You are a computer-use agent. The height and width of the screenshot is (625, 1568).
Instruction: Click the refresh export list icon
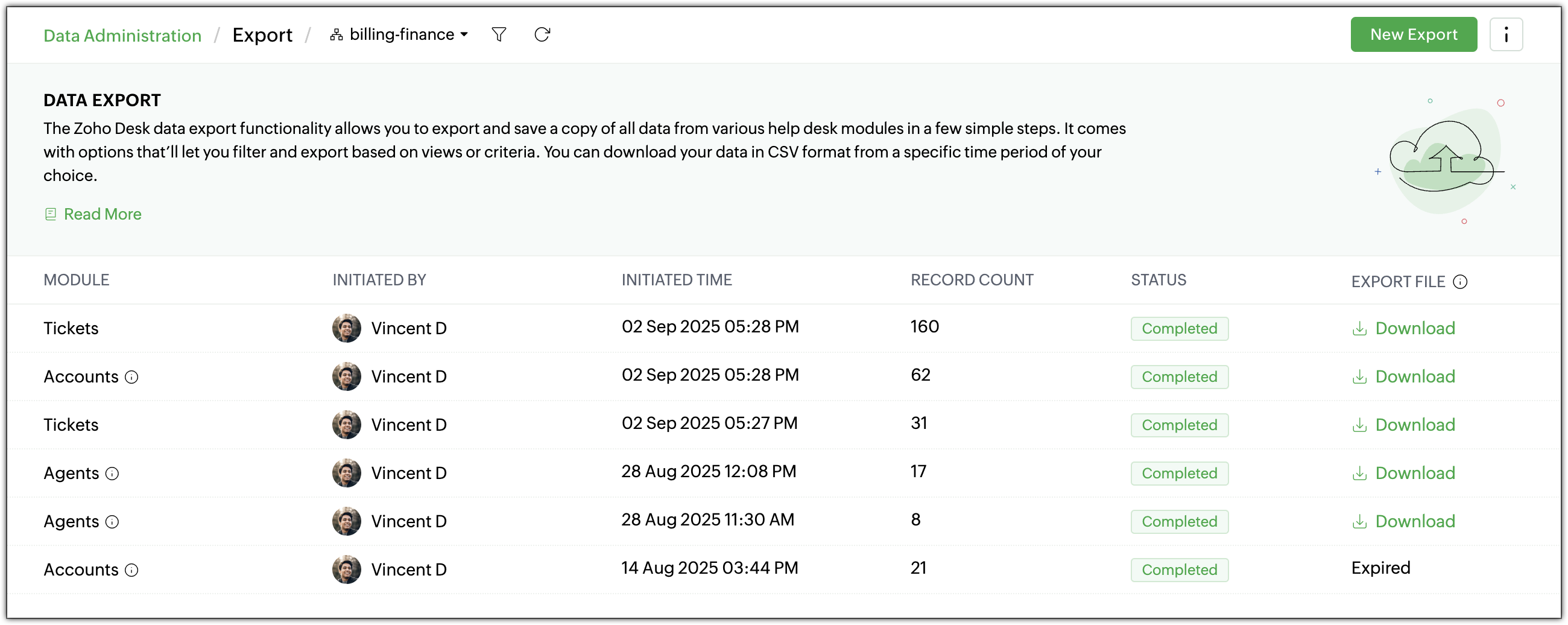coord(542,35)
